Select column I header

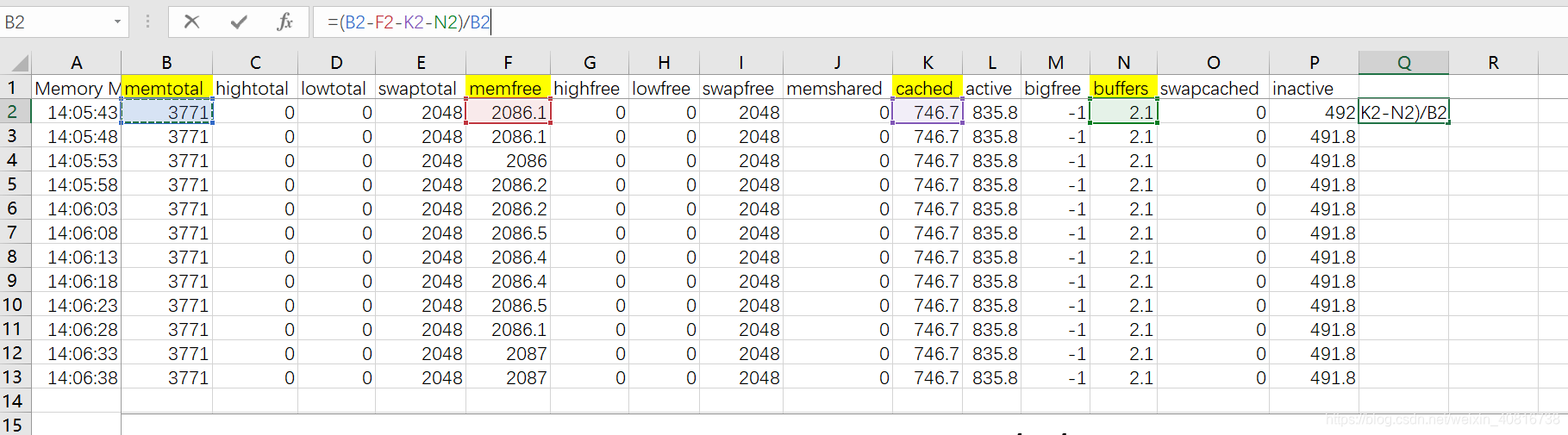741,63
